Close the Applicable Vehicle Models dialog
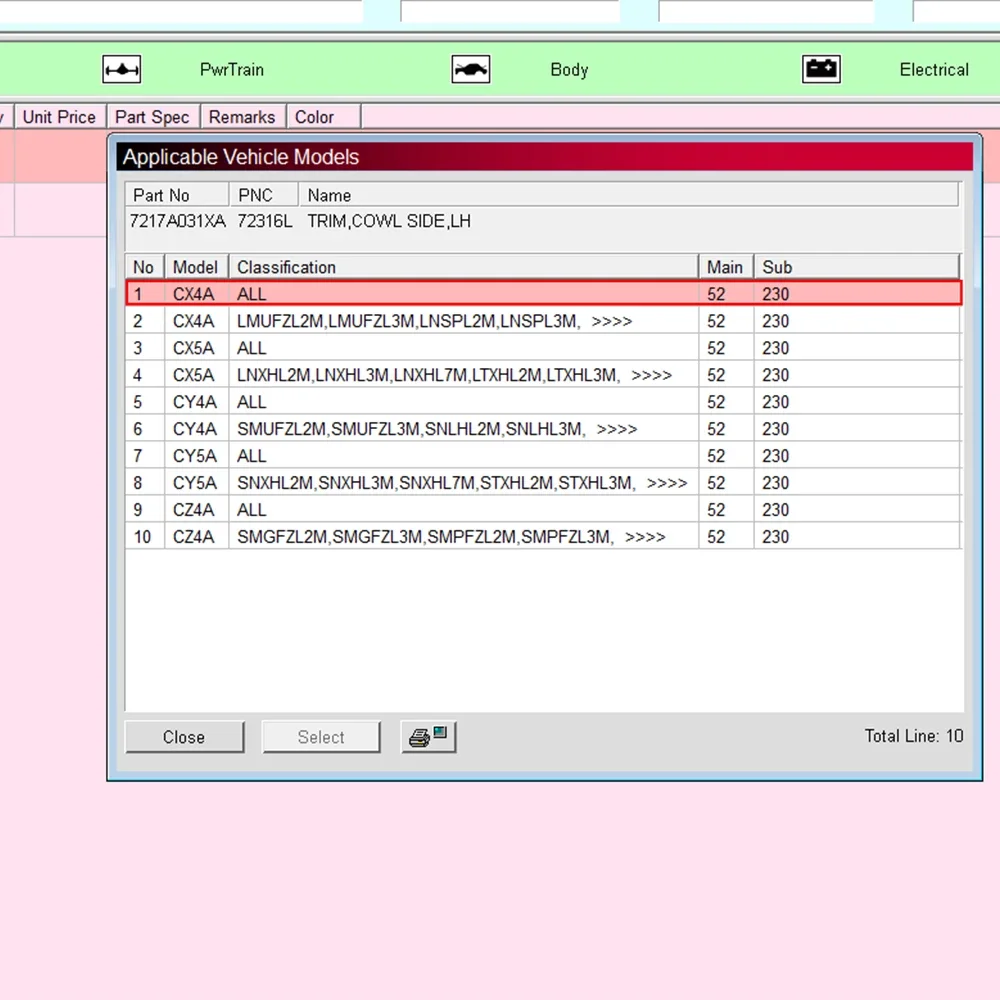1000x1000 pixels. pyautogui.click(x=184, y=737)
